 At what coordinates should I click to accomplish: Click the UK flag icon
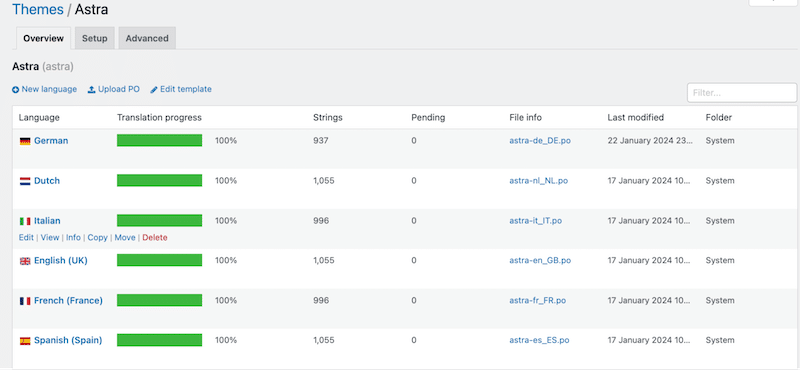click(x=25, y=261)
